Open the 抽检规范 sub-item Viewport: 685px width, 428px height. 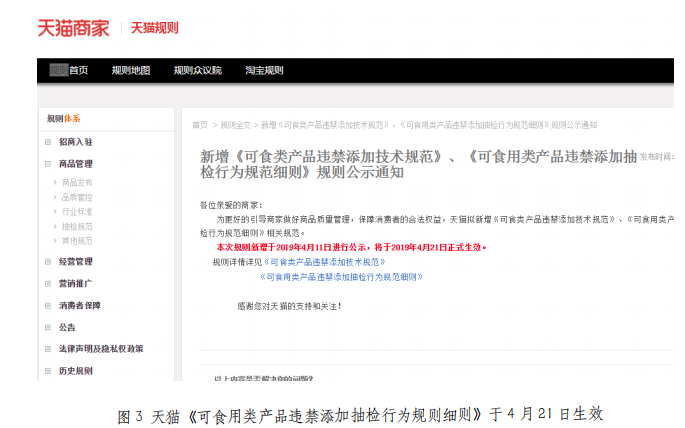click(x=77, y=226)
